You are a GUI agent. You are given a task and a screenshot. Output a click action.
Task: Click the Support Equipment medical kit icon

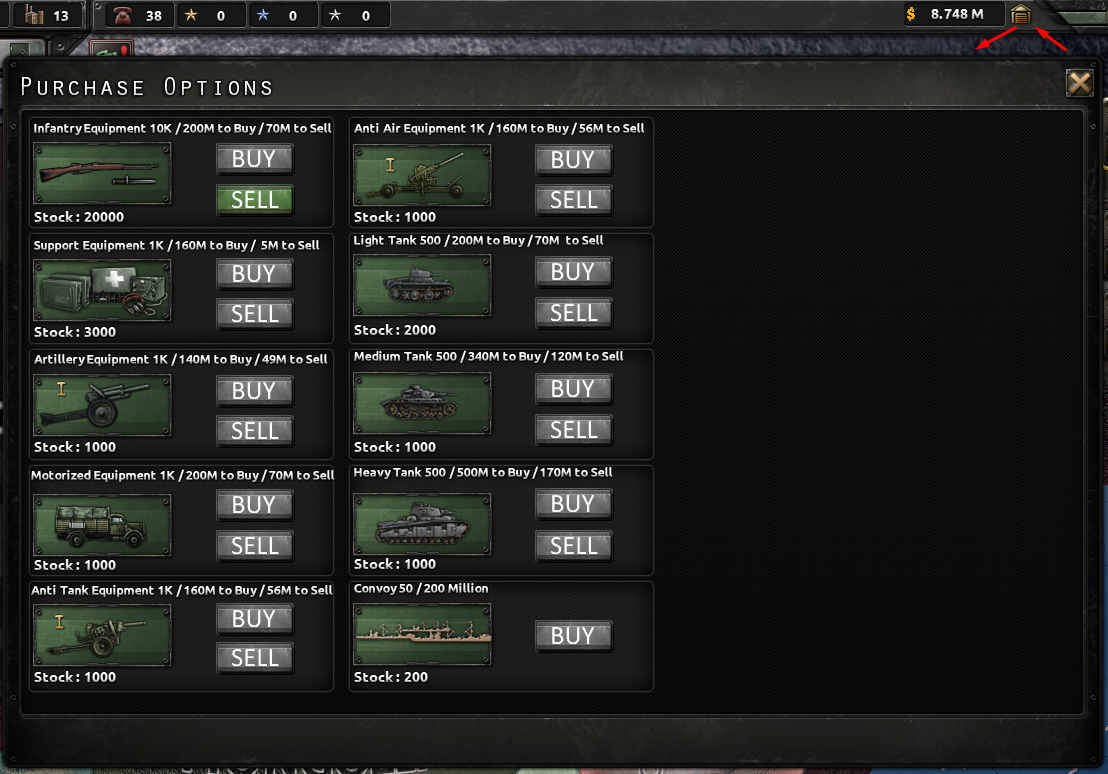pyautogui.click(x=102, y=290)
